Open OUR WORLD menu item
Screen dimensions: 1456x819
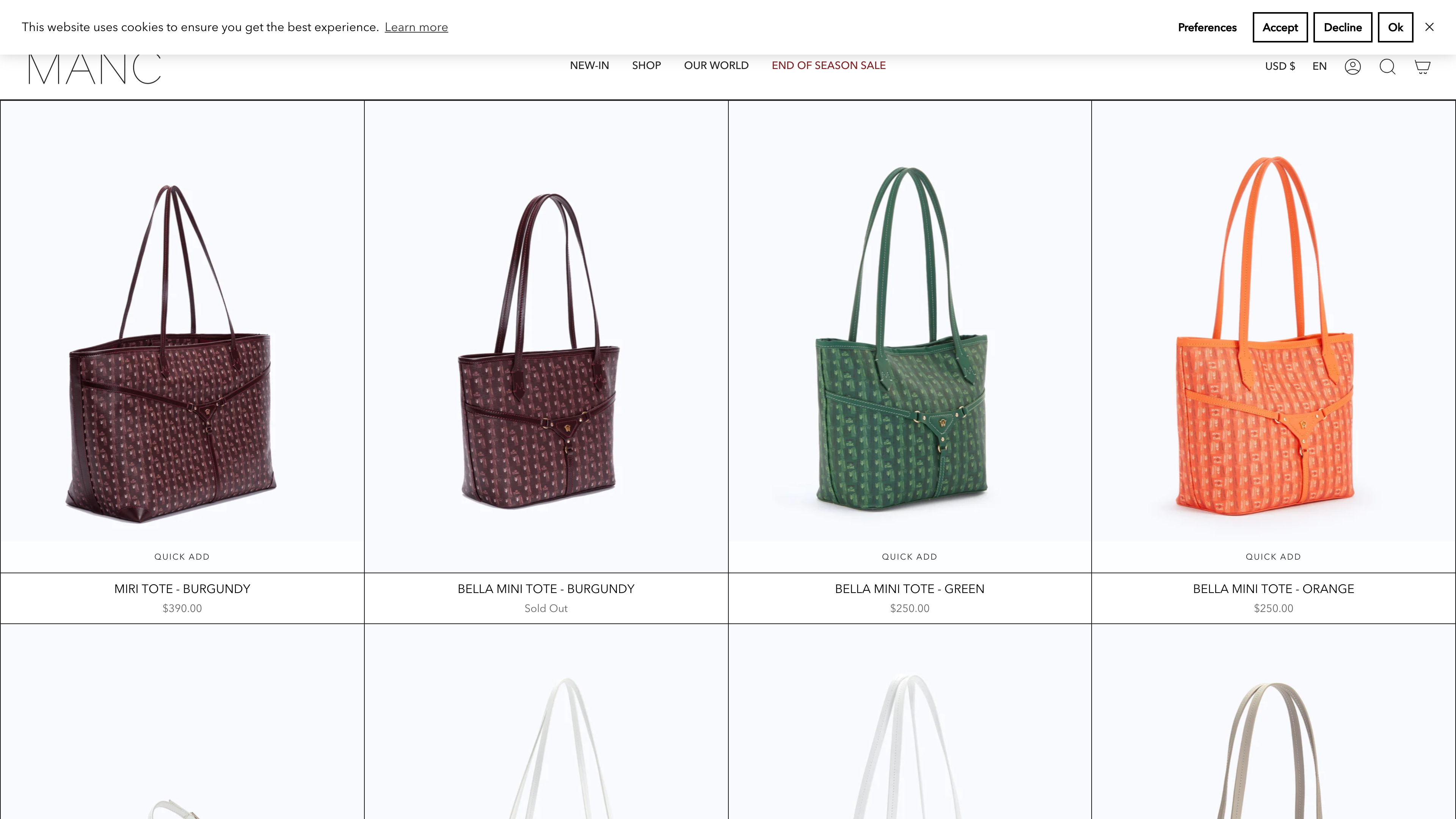pyautogui.click(x=716, y=66)
